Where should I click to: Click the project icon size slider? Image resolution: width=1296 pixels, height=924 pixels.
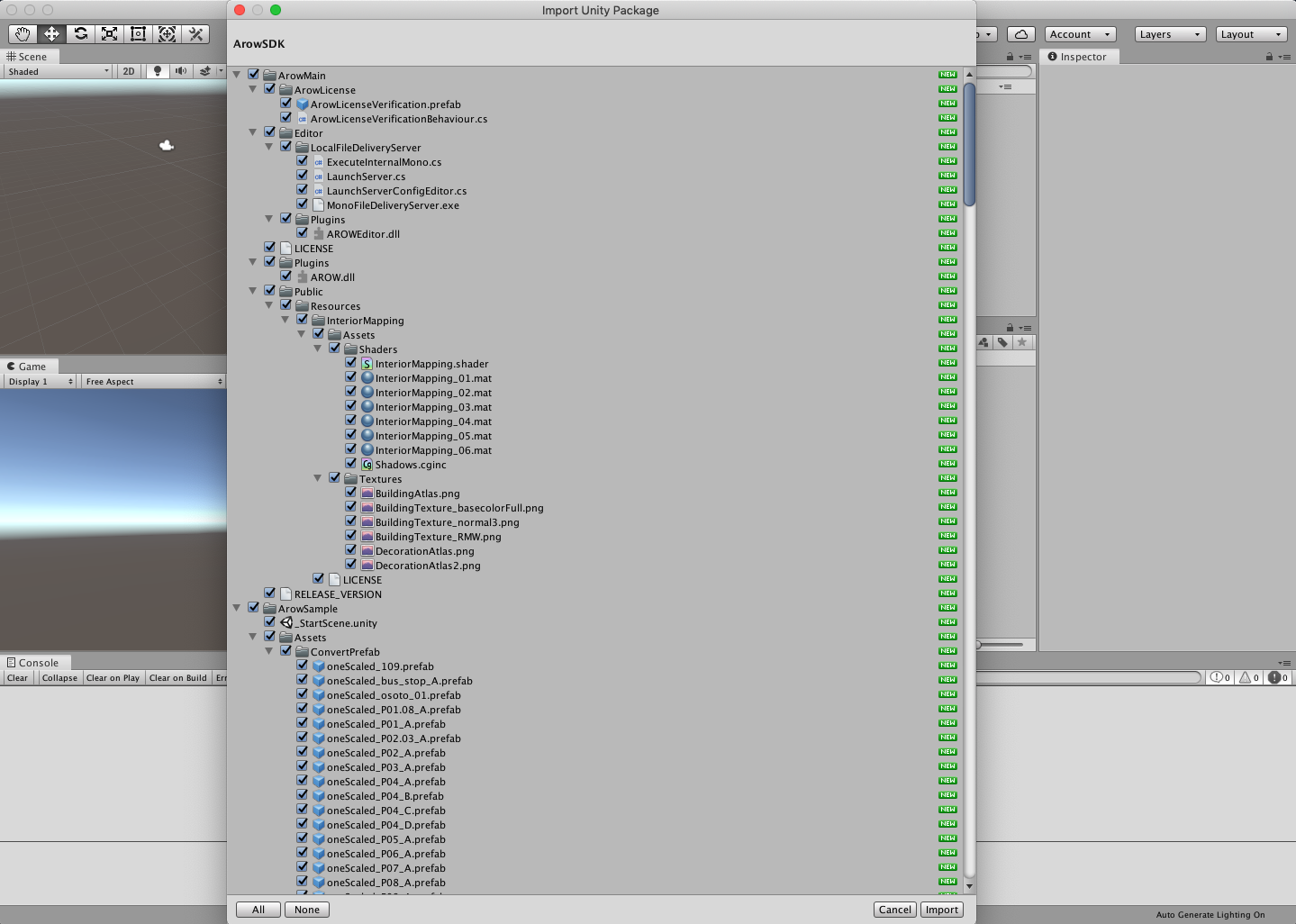click(1001, 644)
